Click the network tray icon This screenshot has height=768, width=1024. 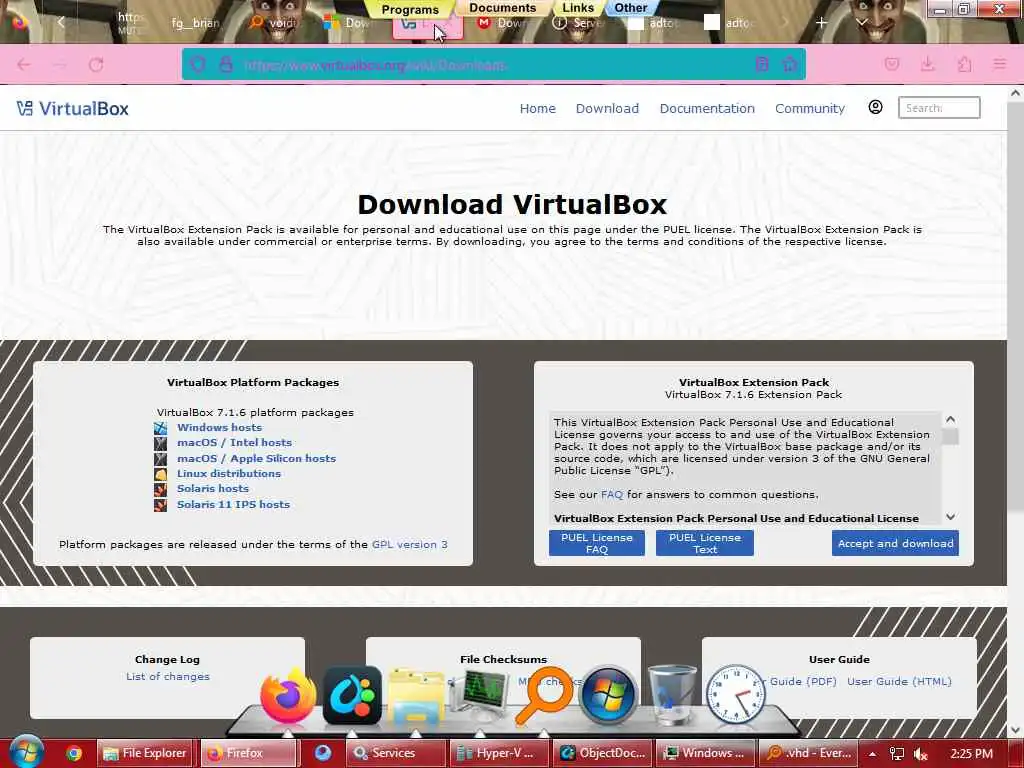point(897,753)
